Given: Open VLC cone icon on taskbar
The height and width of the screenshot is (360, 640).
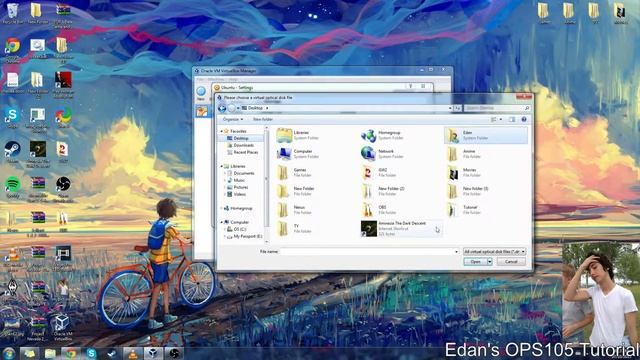Looking at the screenshot, I should [133, 353].
